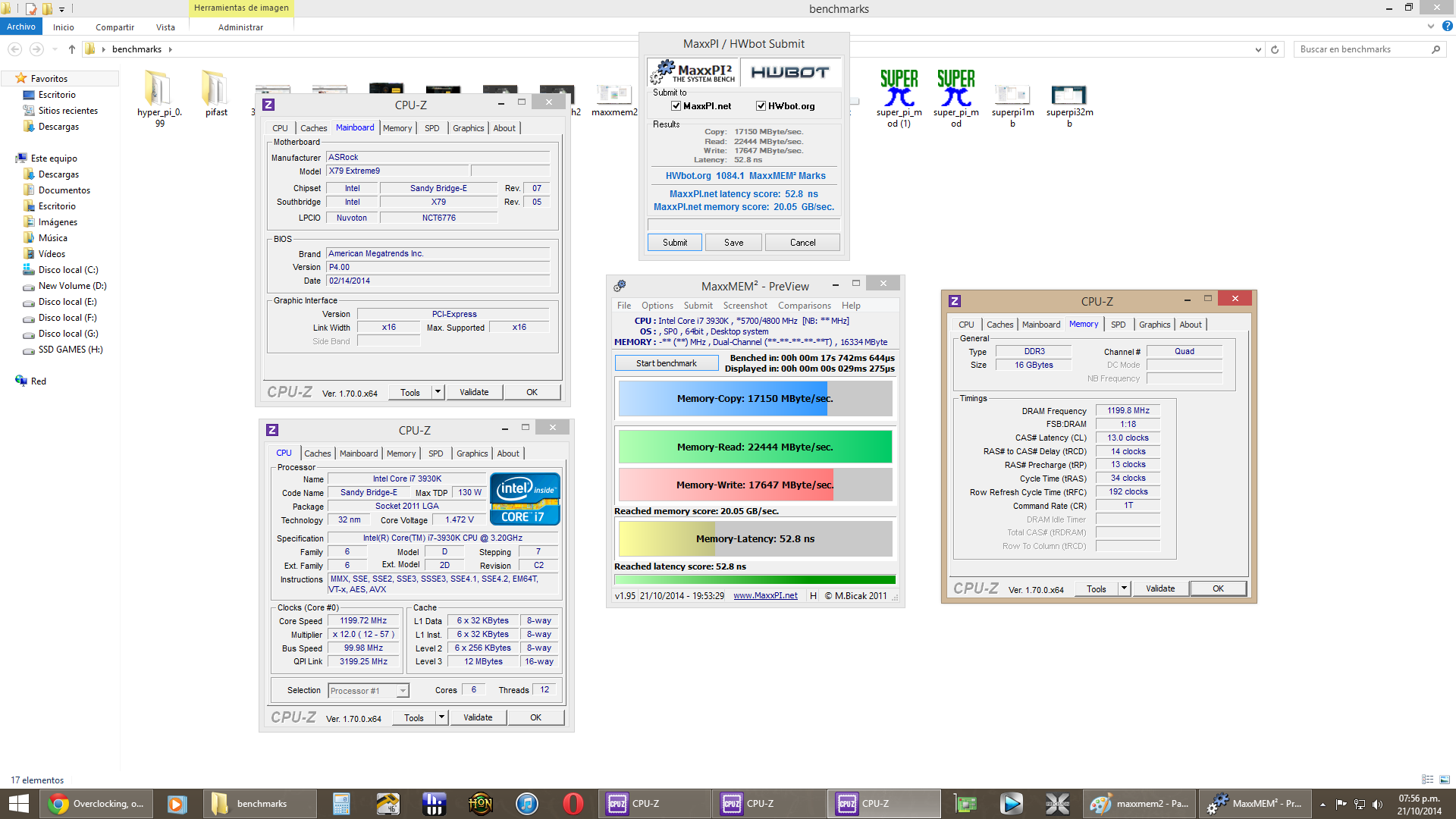This screenshot has height=819, width=1456.
Task: Open the Processor #1 selection dropdown
Action: click(x=403, y=691)
